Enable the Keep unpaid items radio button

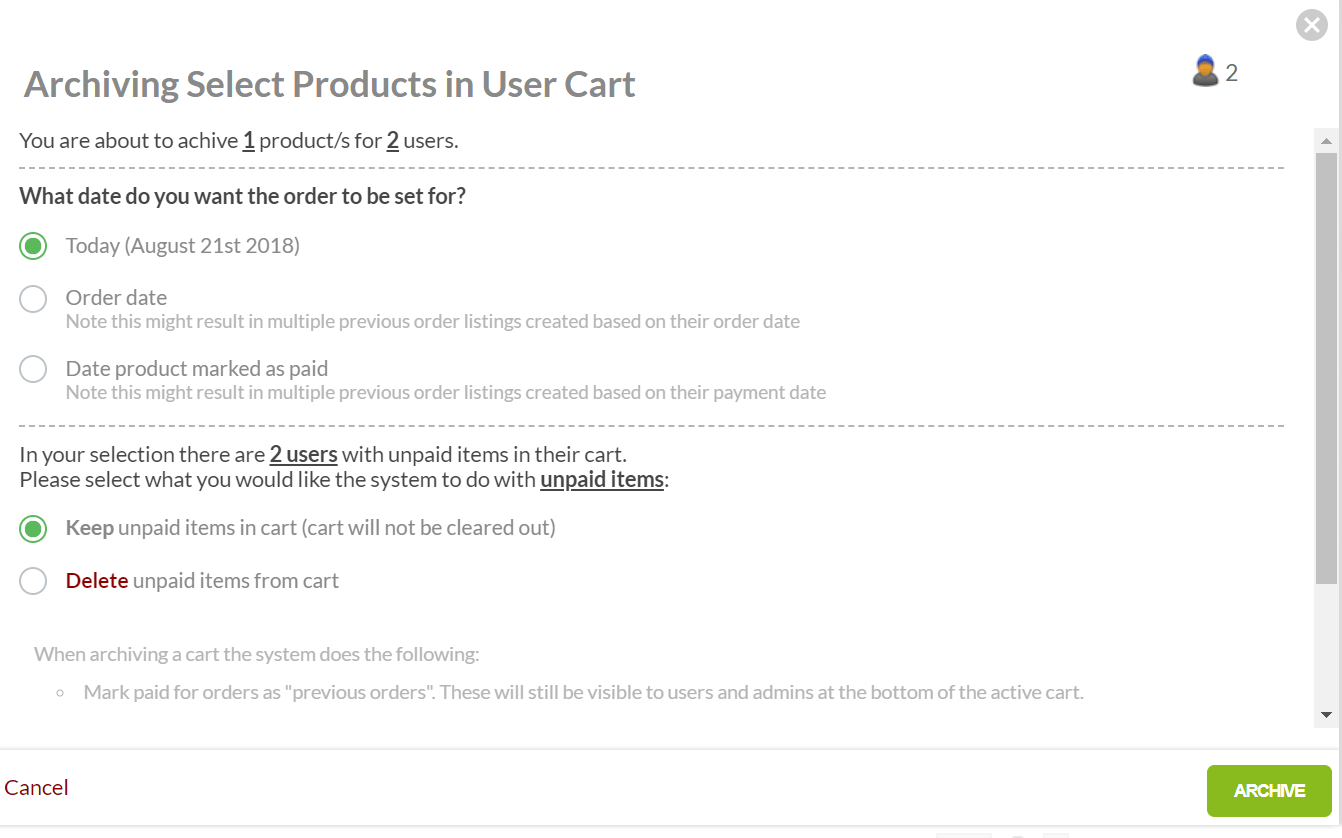(x=33, y=528)
